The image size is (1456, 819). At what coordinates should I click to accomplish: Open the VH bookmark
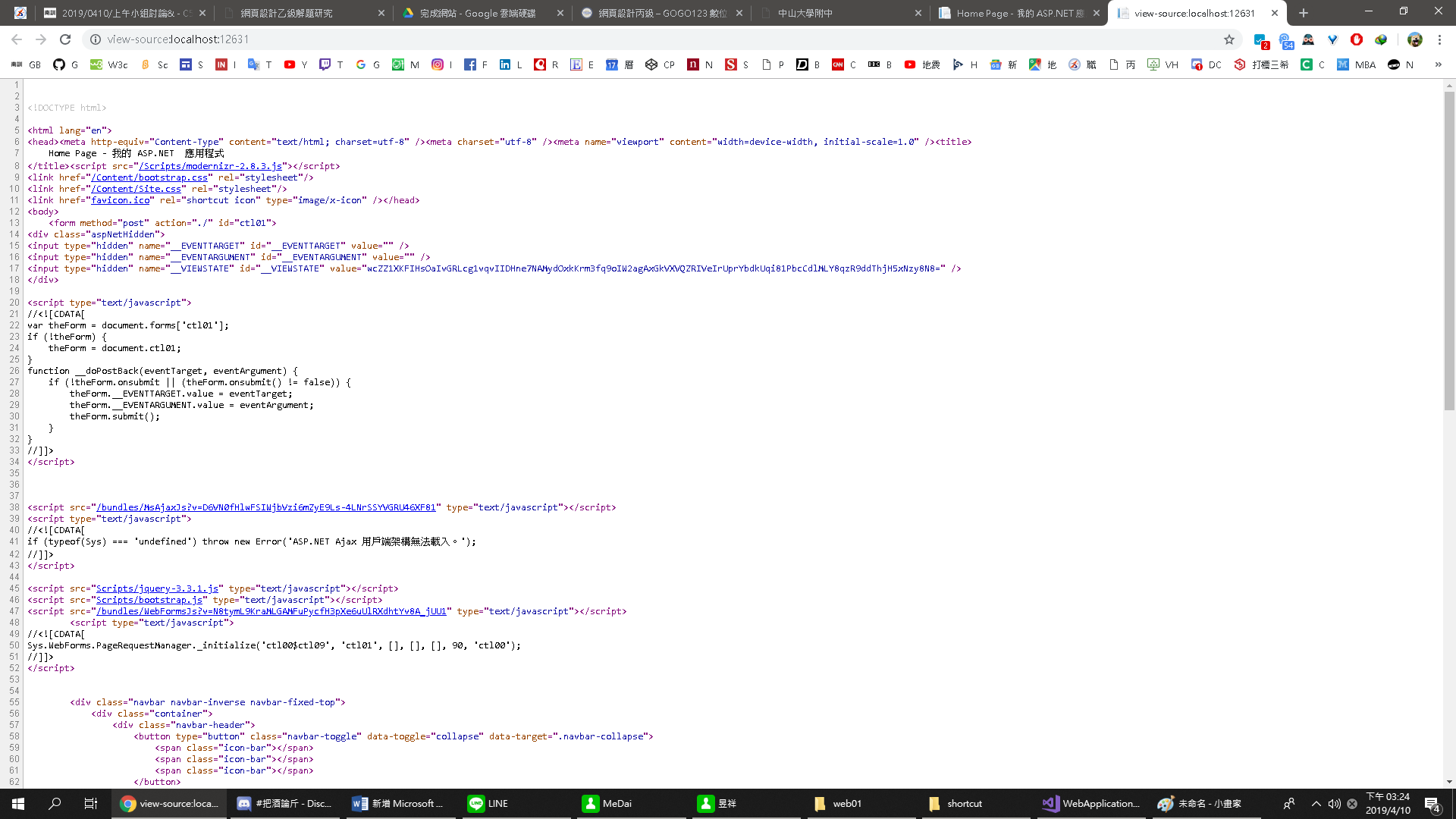click(x=1163, y=64)
